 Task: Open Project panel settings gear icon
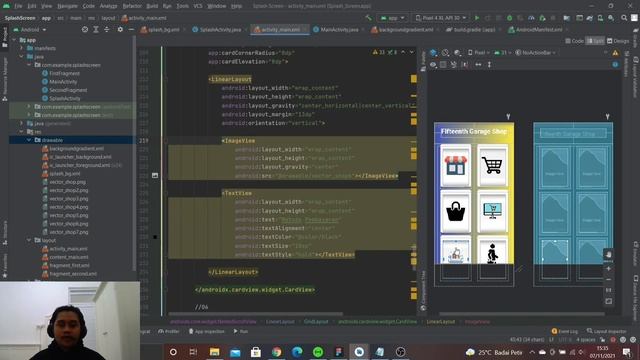(120, 29)
